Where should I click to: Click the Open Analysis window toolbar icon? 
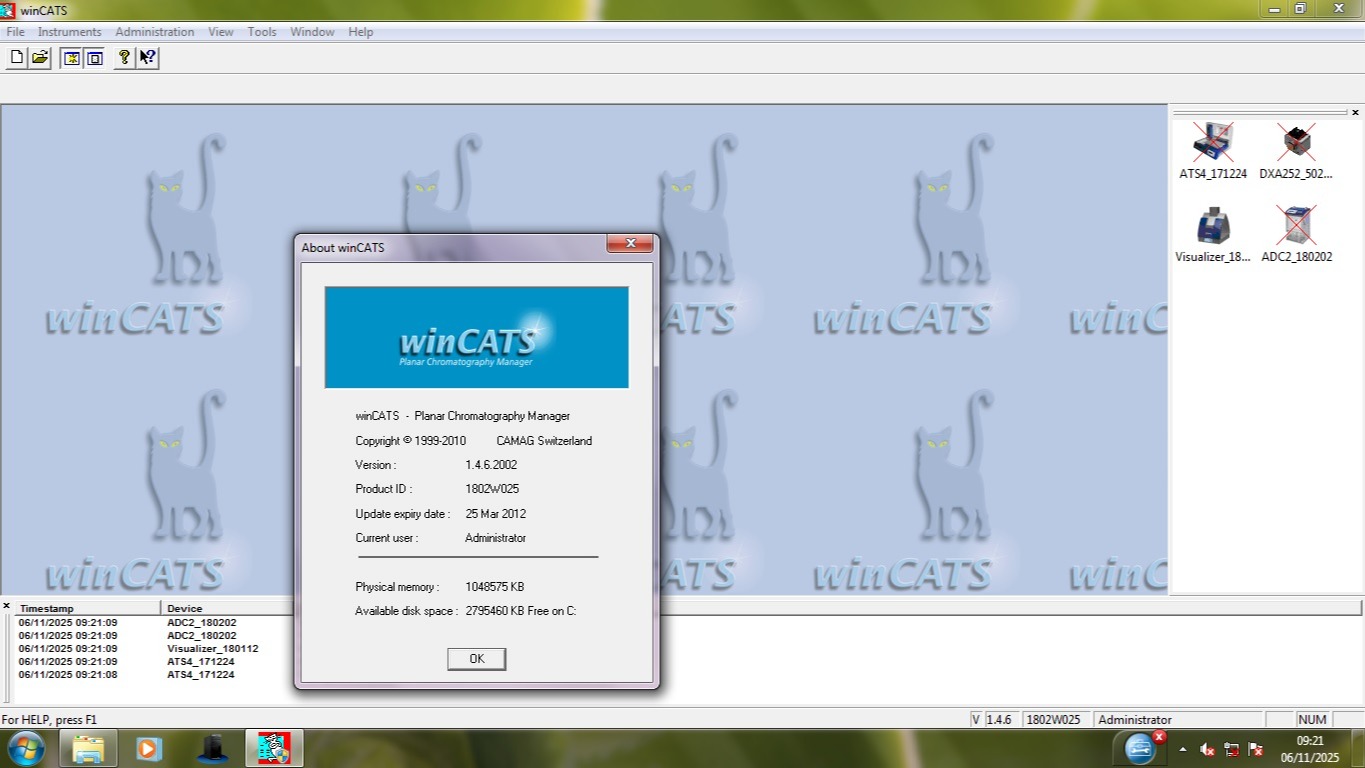tap(93, 58)
